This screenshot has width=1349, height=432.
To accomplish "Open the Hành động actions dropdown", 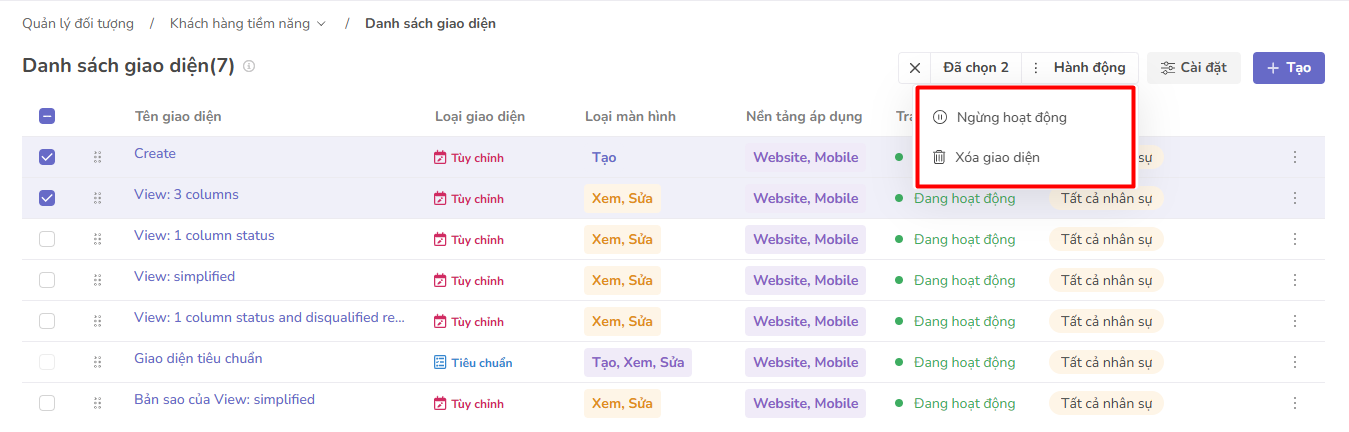I will (x=1079, y=68).
